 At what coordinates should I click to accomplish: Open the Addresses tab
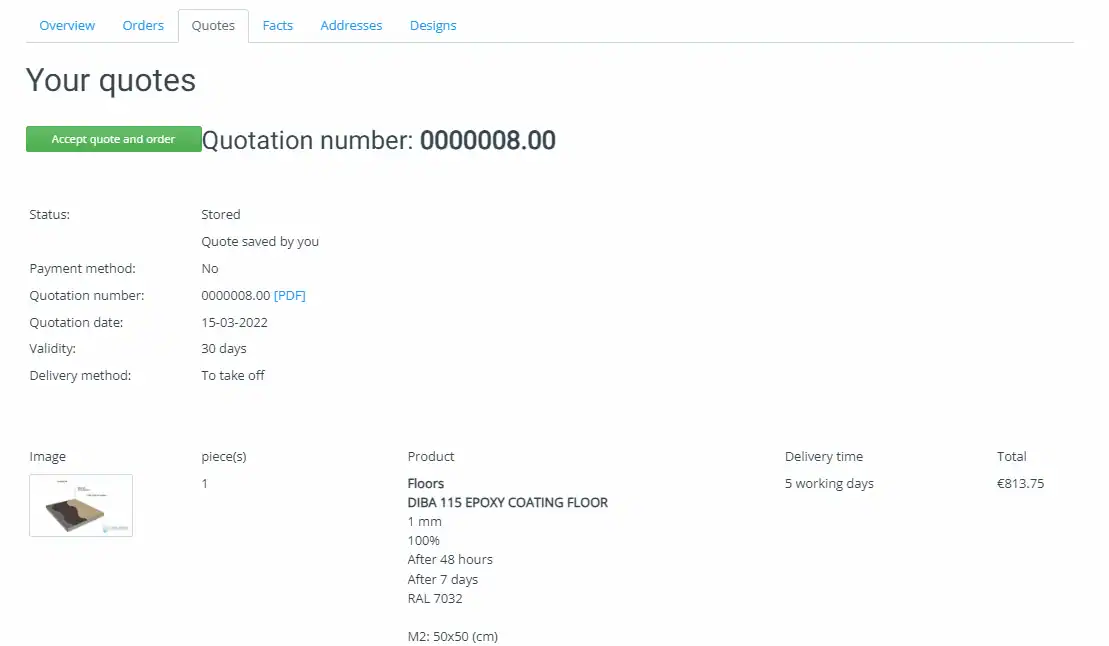click(x=351, y=25)
